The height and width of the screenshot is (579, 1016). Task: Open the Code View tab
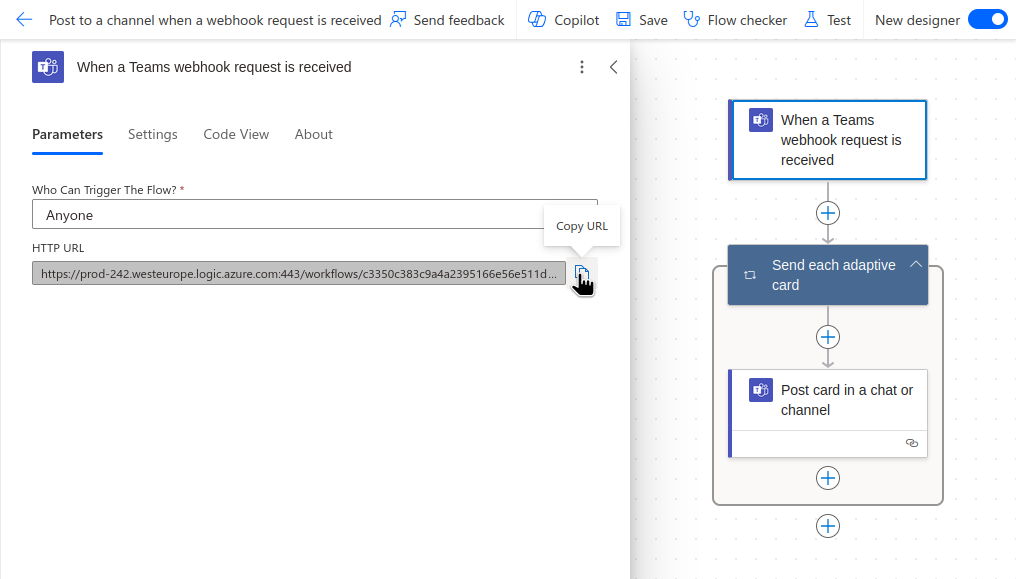[x=236, y=134]
